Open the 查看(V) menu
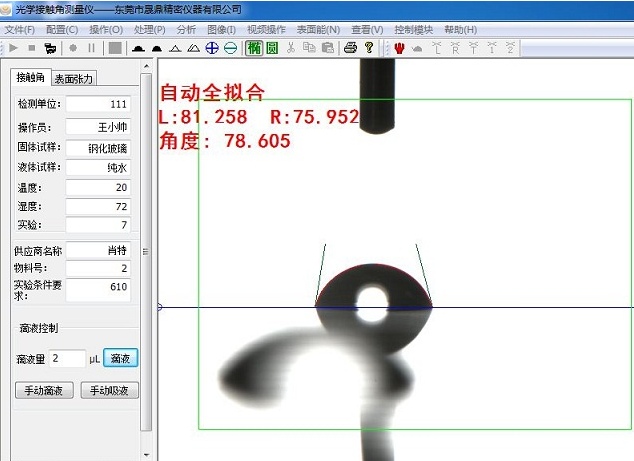634x461 pixels. click(x=367, y=30)
